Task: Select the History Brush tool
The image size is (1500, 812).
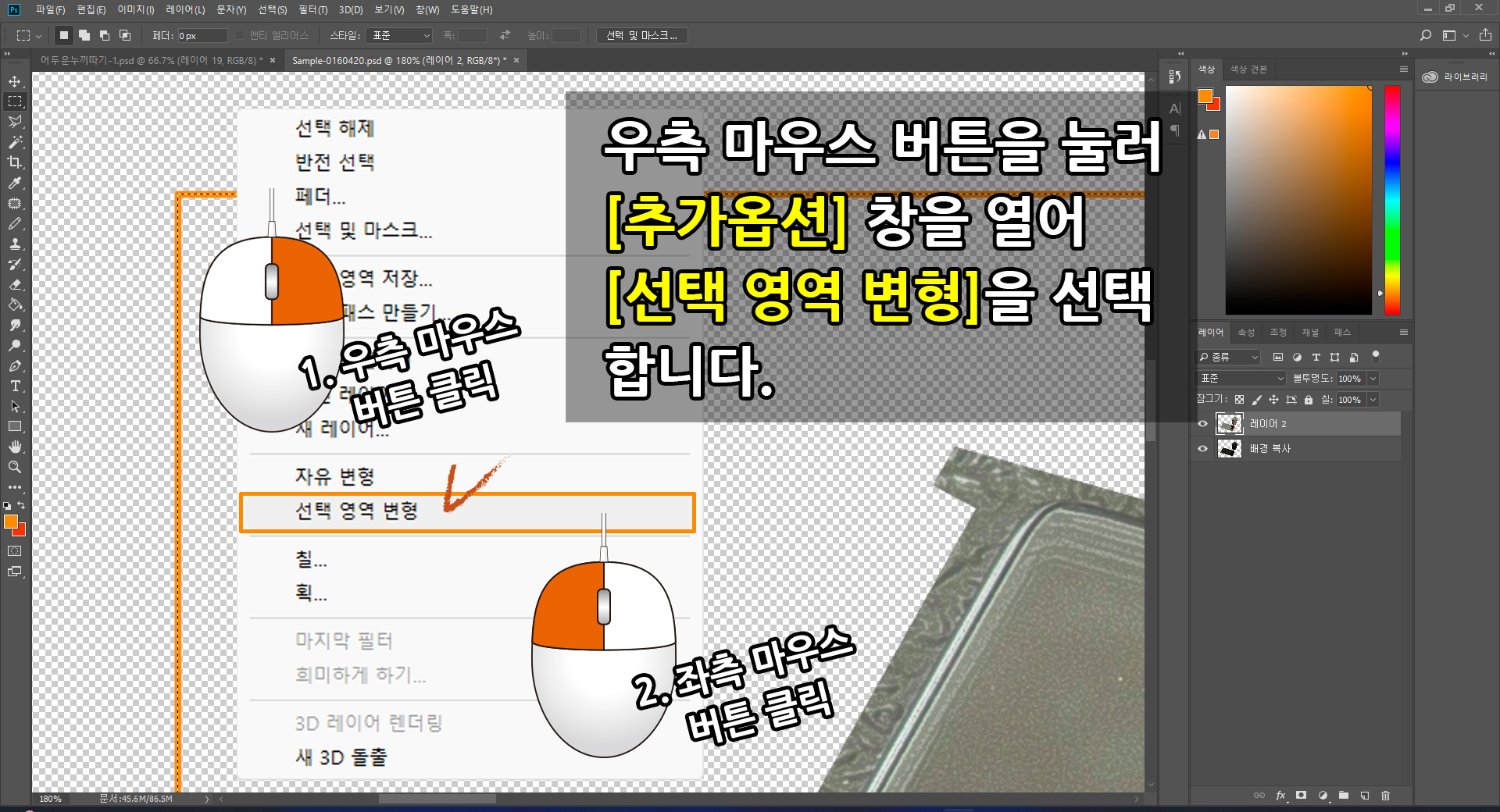Action: (15, 264)
